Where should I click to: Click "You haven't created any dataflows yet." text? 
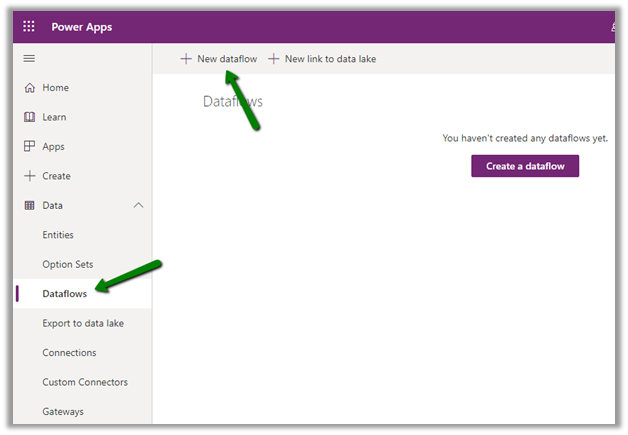click(525, 138)
